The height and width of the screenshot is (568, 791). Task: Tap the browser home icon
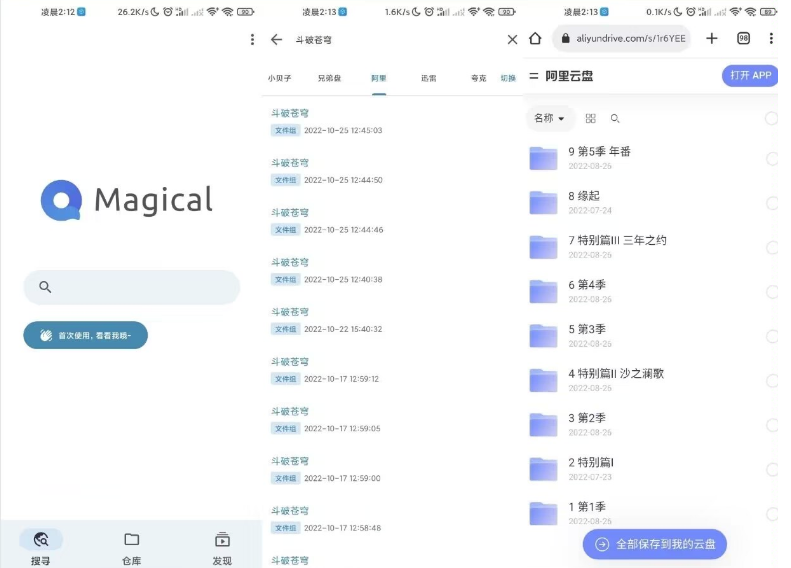(535, 38)
